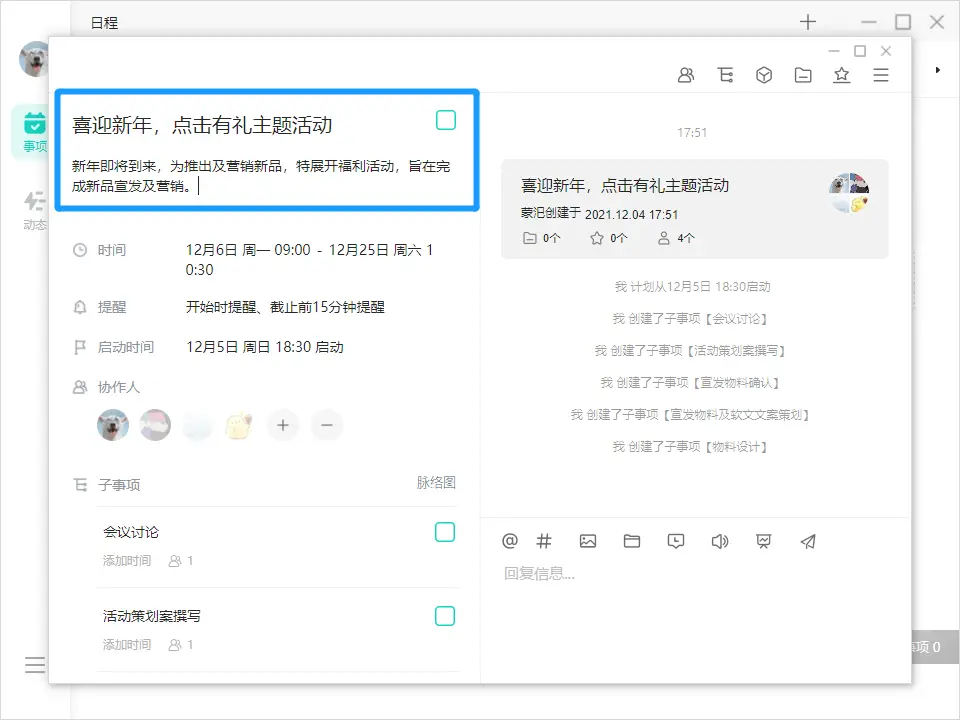Viewport: 960px width, 720px height.
Task: Open 事项 in left sidebar
Action: [33, 132]
